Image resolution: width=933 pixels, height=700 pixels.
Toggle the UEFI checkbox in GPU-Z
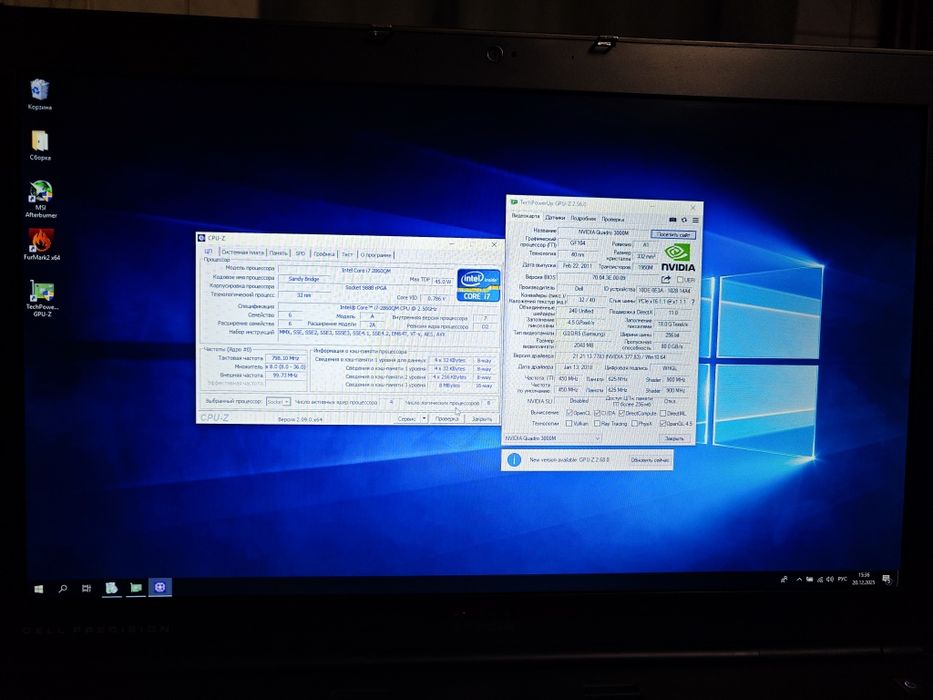point(680,279)
